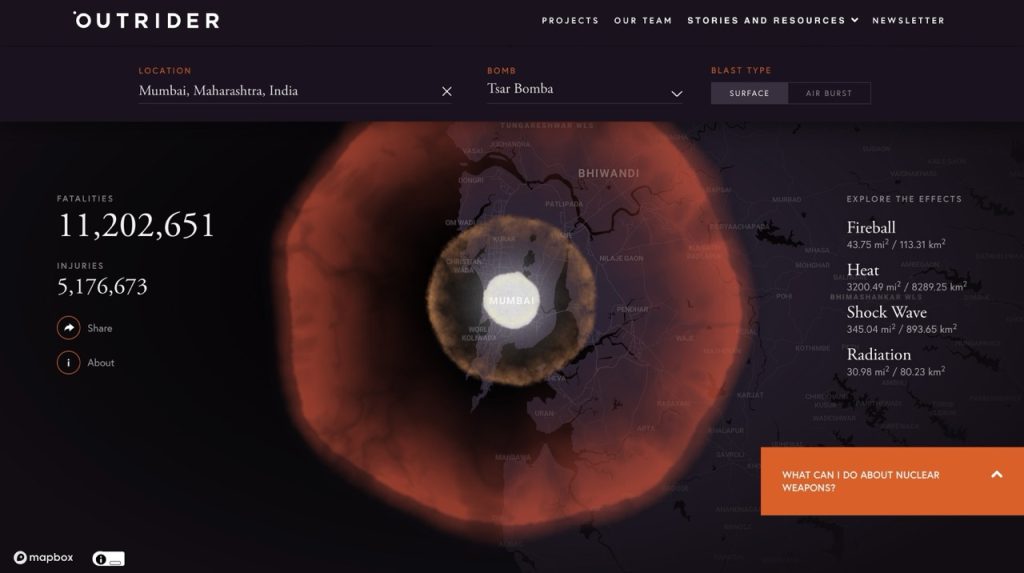Click the chevron on orange banner
The height and width of the screenshot is (573, 1024).
pyautogui.click(x=997, y=475)
